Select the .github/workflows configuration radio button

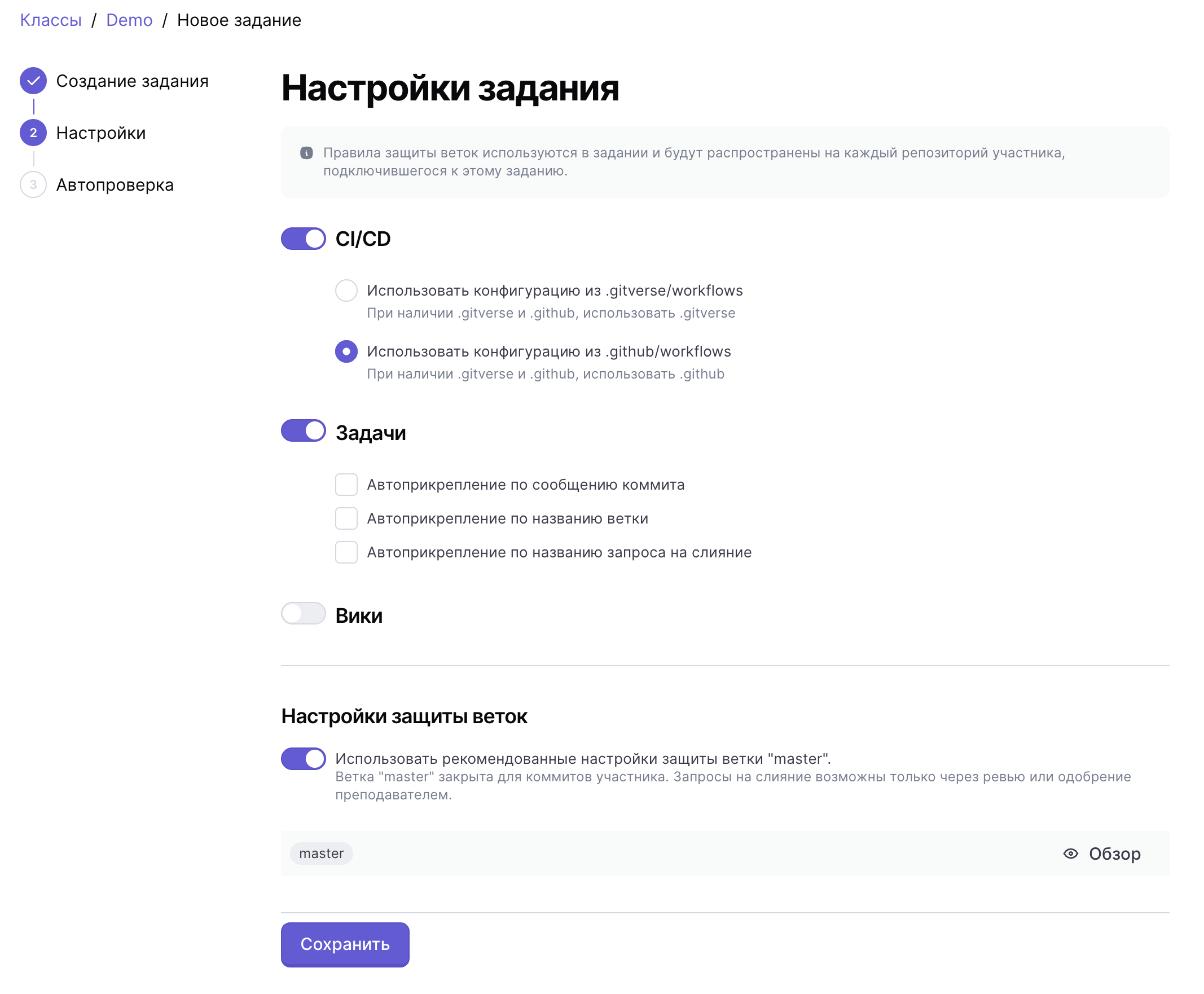[346, 351]
